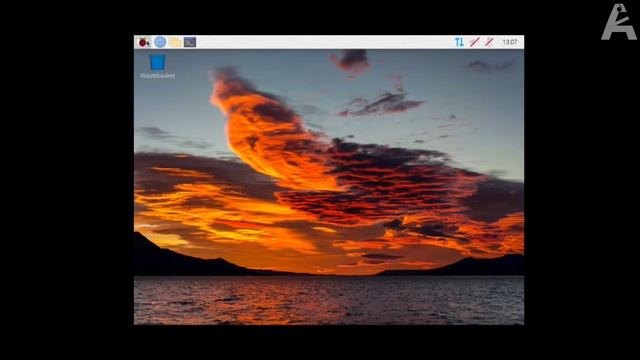Image resolution: width=640 pixels, height=360 pixels.
Task: Launch the terminal from the taskbar
Action: [x=190, y=42]
